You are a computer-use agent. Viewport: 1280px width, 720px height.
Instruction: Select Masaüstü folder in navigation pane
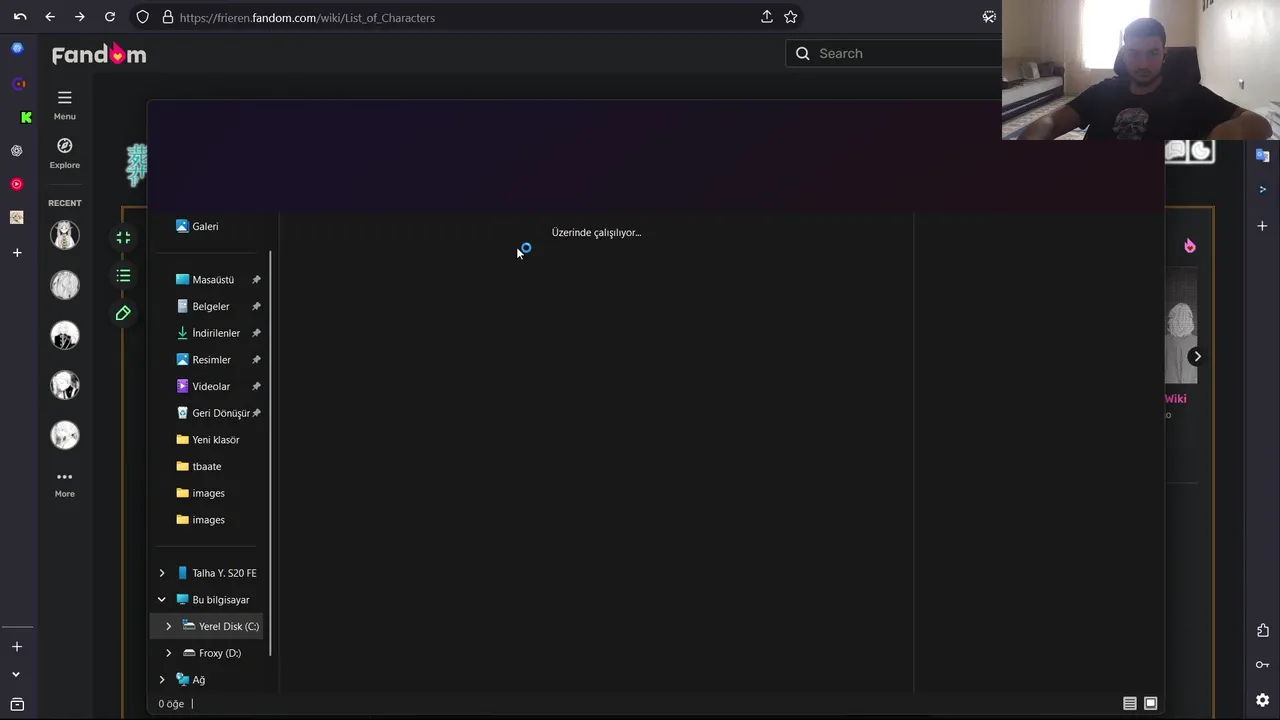pyautogui.click(x=204, y=280)
